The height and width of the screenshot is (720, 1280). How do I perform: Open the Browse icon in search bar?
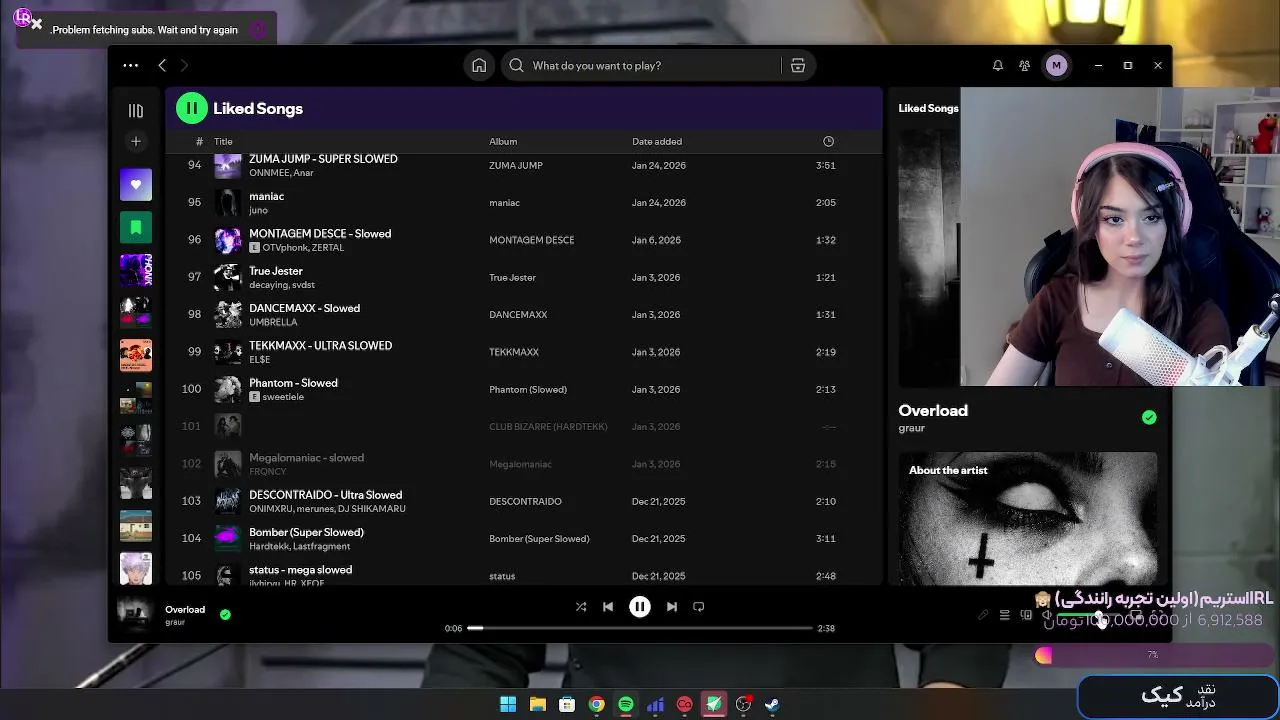[x=798, y=65]
